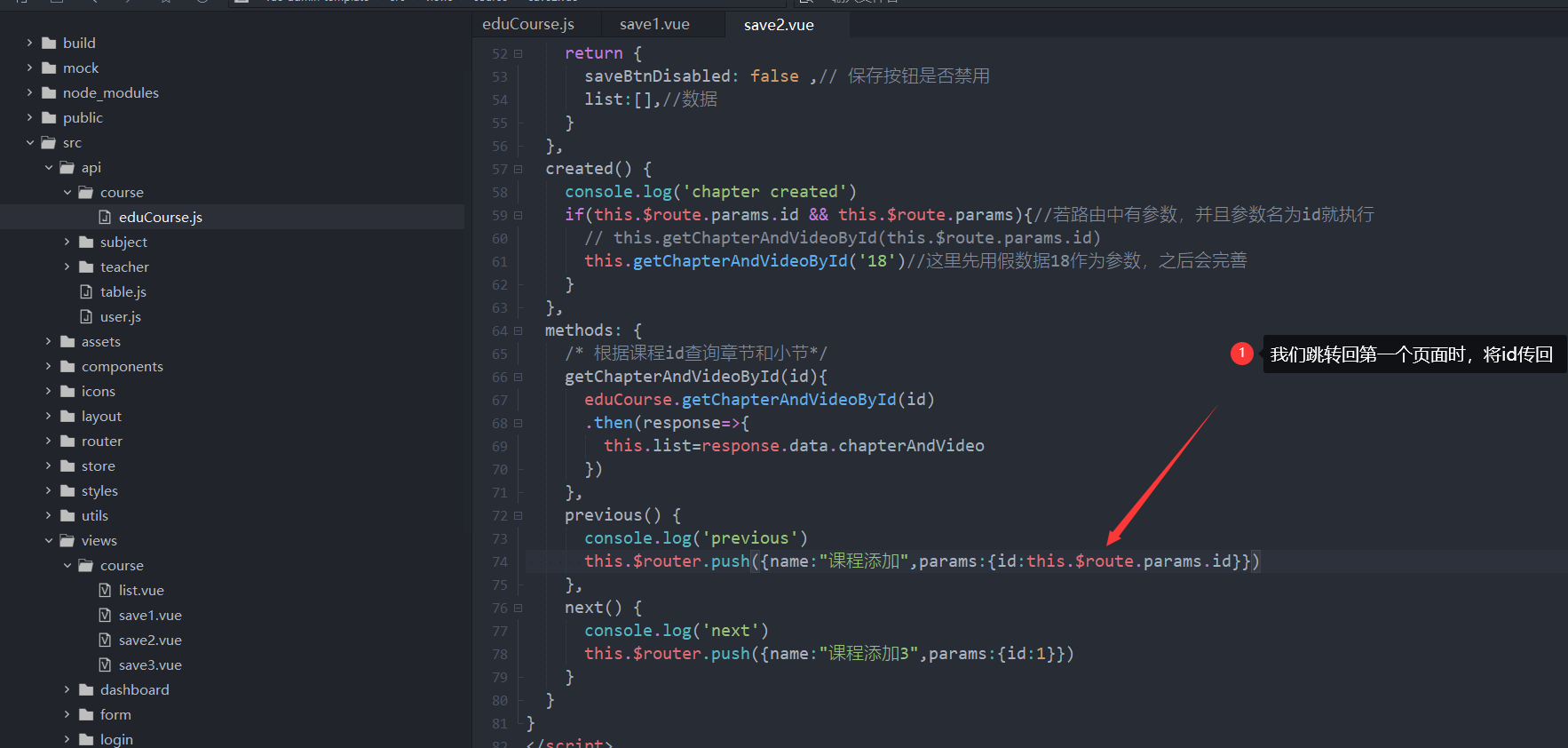This screenshot has width=1568, height=748.
Task: Click the store folder icon
Action: (x=67, y=466)
